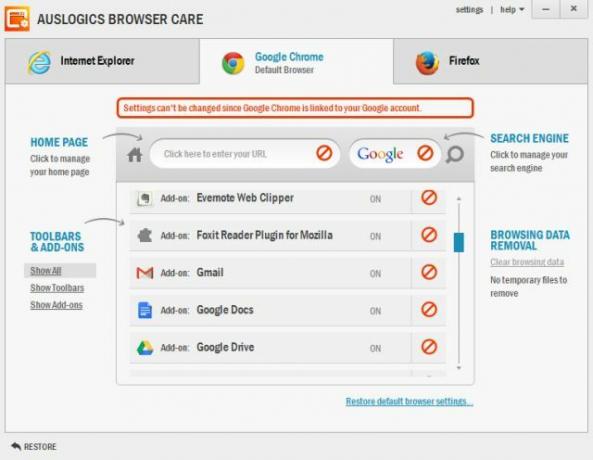
Task: Click the Foxit Reader Plugin for Mozilla name
Action: click(x=265, y=235)
